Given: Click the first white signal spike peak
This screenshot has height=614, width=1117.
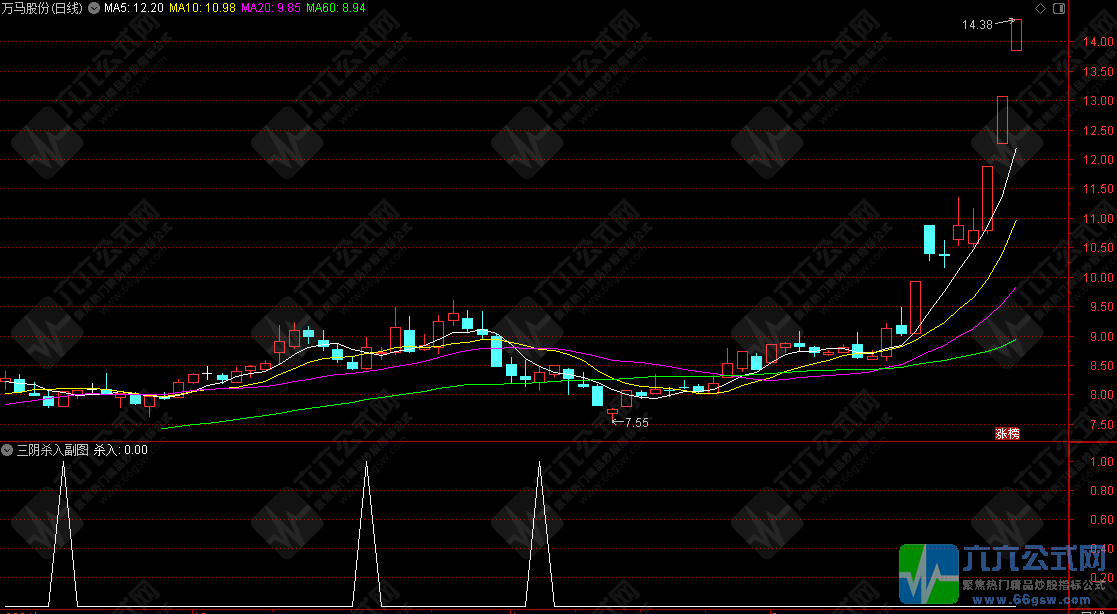Looking at the screenshot, I should point(63,463).
